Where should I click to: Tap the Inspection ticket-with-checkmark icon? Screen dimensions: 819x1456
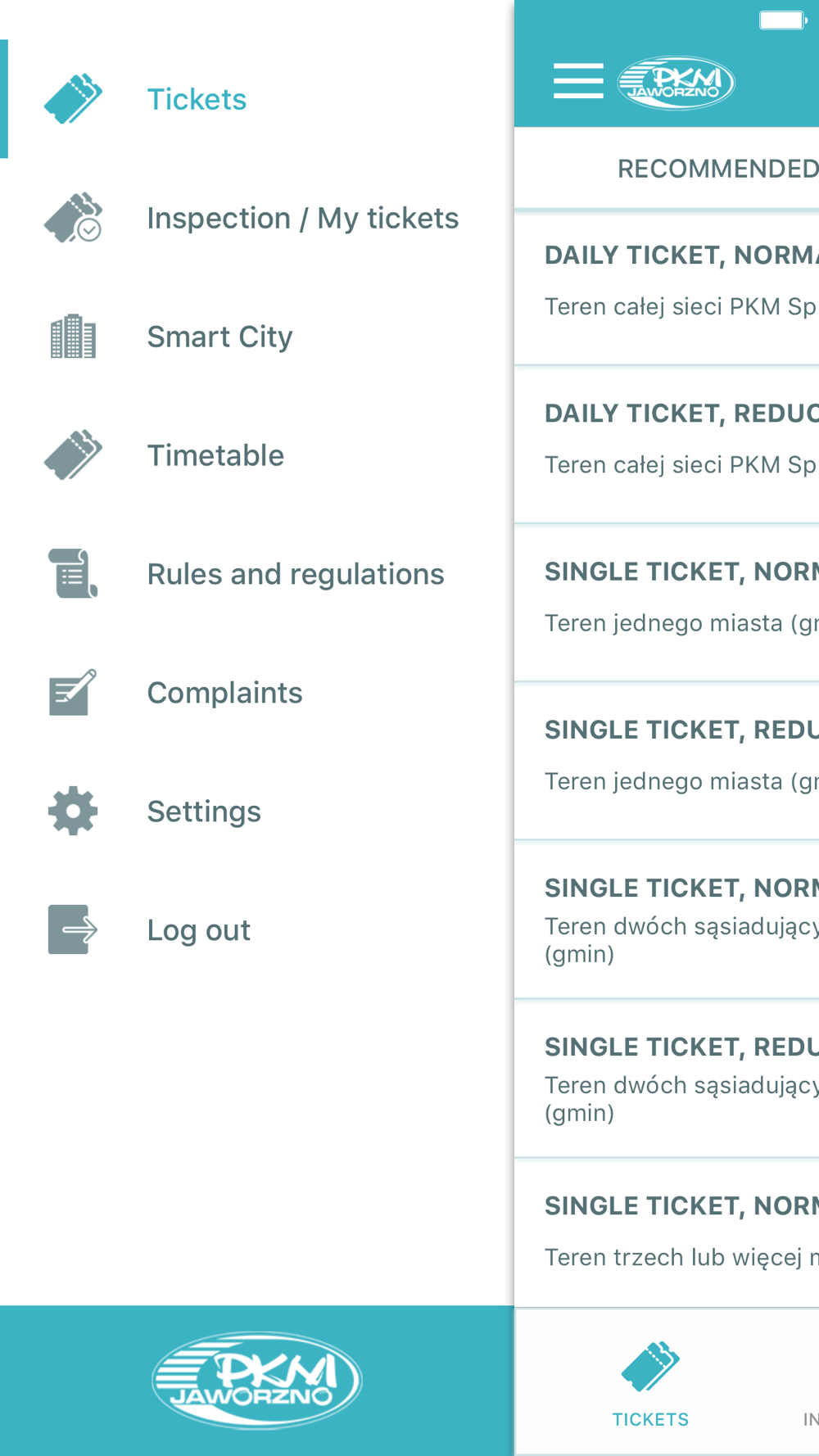(73, 218)
